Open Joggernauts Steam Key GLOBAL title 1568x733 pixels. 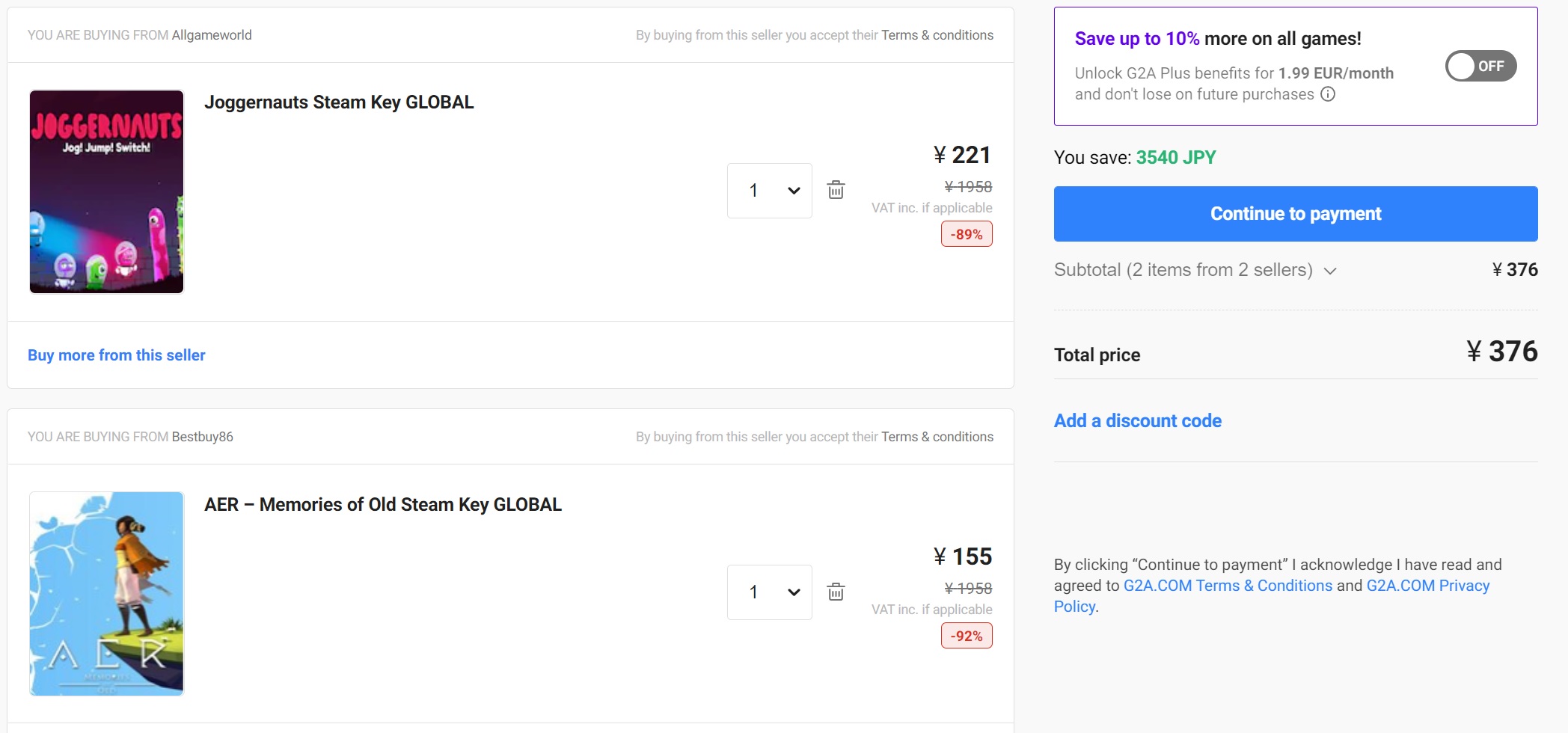(339, 102)
